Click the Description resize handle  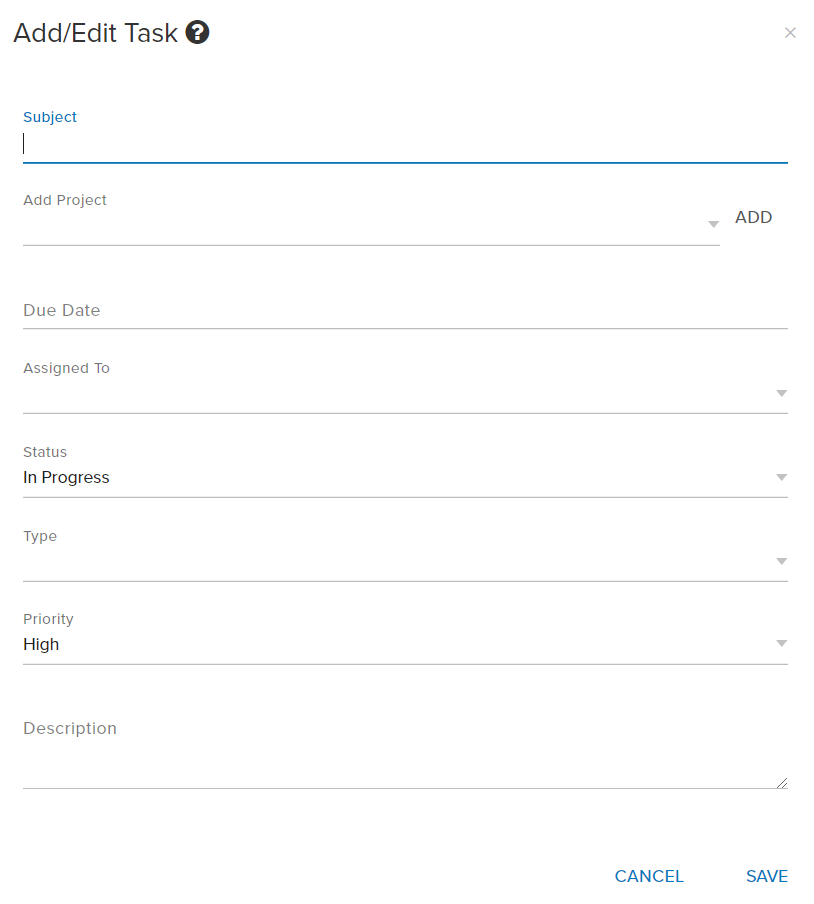782,783
